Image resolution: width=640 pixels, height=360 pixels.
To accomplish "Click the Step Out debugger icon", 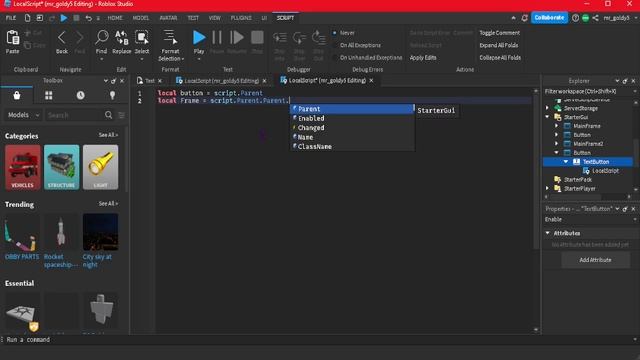I will (x=318, y=38).
